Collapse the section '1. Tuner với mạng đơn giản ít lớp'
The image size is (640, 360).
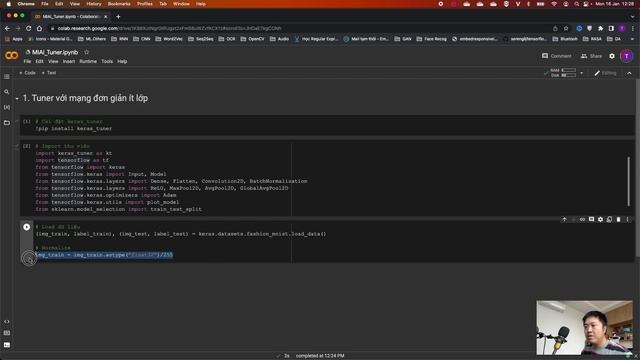17,98
